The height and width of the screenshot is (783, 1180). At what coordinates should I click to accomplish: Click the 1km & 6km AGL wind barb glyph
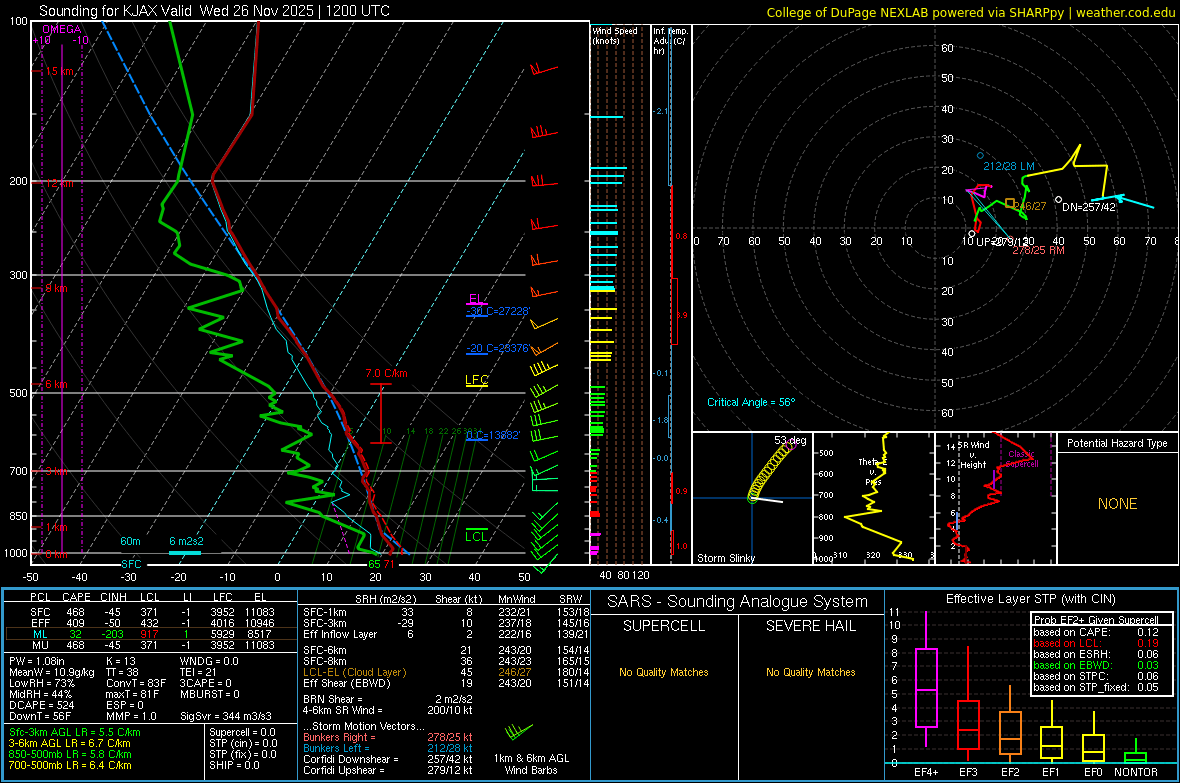(x=519, y=731)
